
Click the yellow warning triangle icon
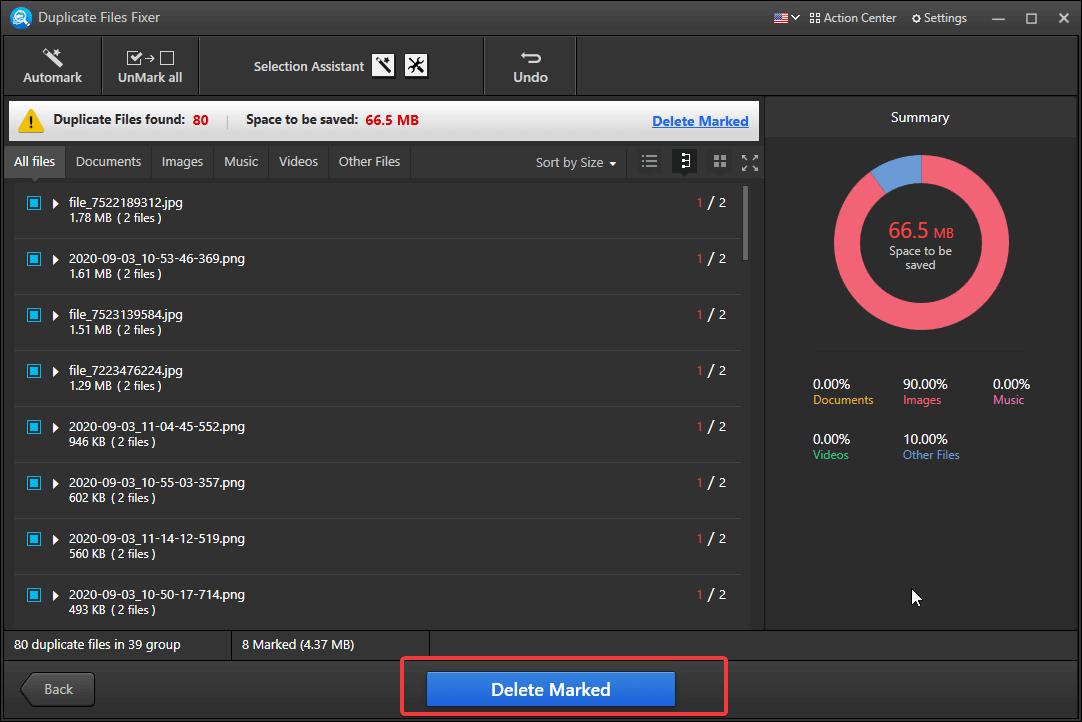point(30,120)
